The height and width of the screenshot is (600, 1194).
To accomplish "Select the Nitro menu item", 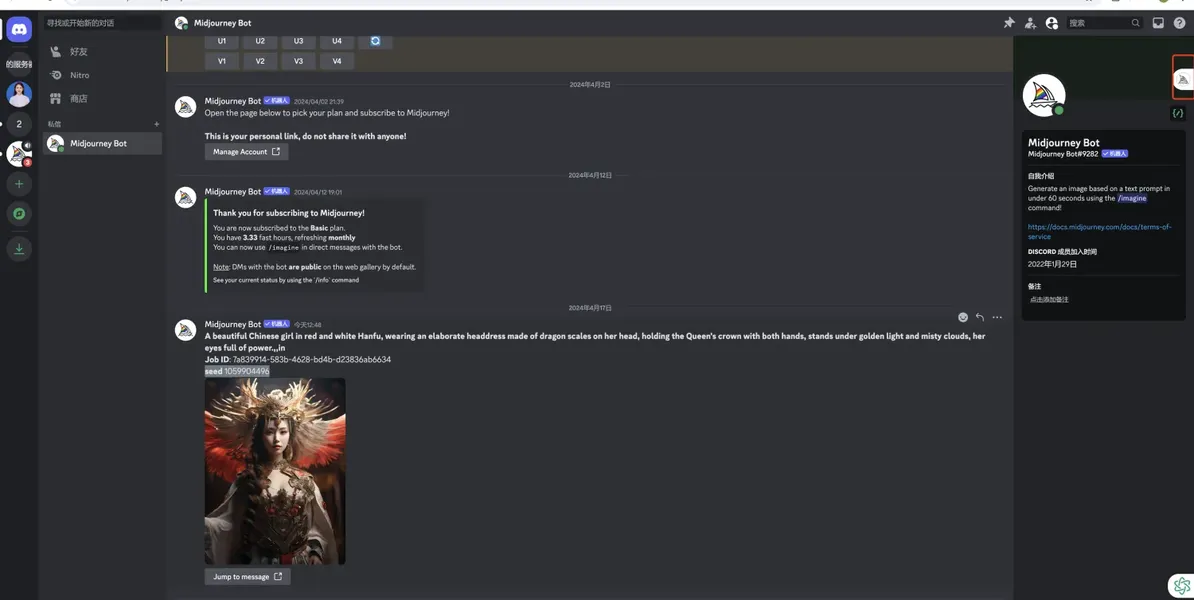I will point(79,75).
